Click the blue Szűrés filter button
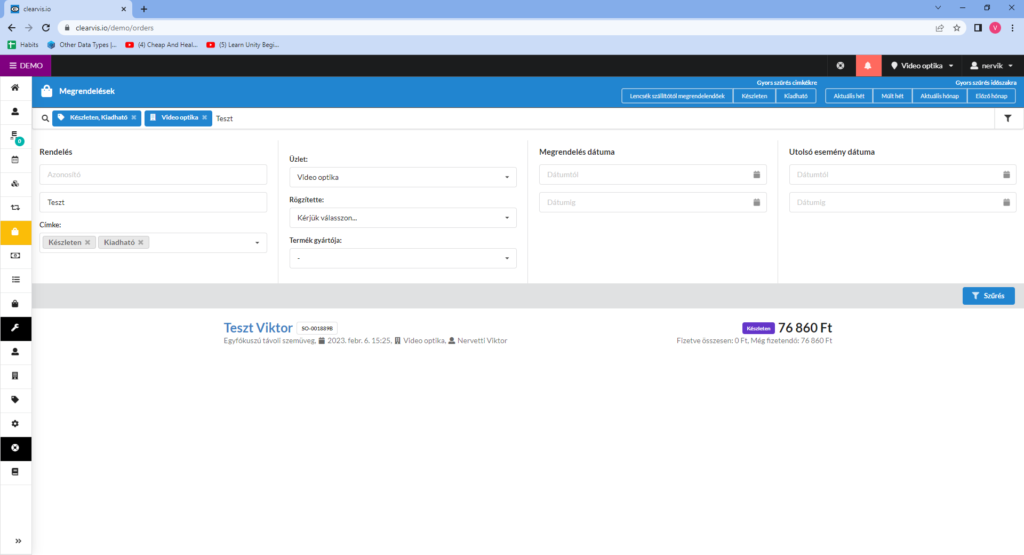This screenshot has height=555, width=1024. [x=988, y=296]
